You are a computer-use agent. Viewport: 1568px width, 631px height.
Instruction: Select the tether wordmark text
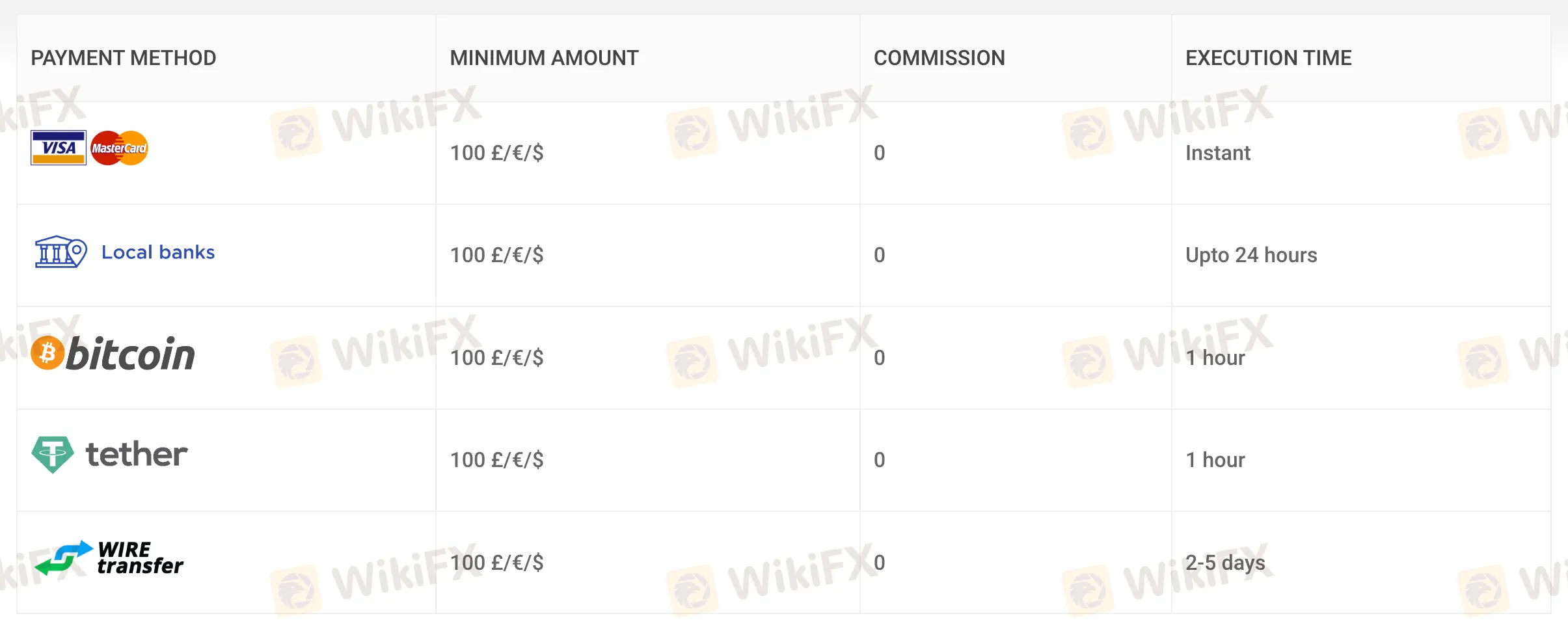click(x=137, y=454)
